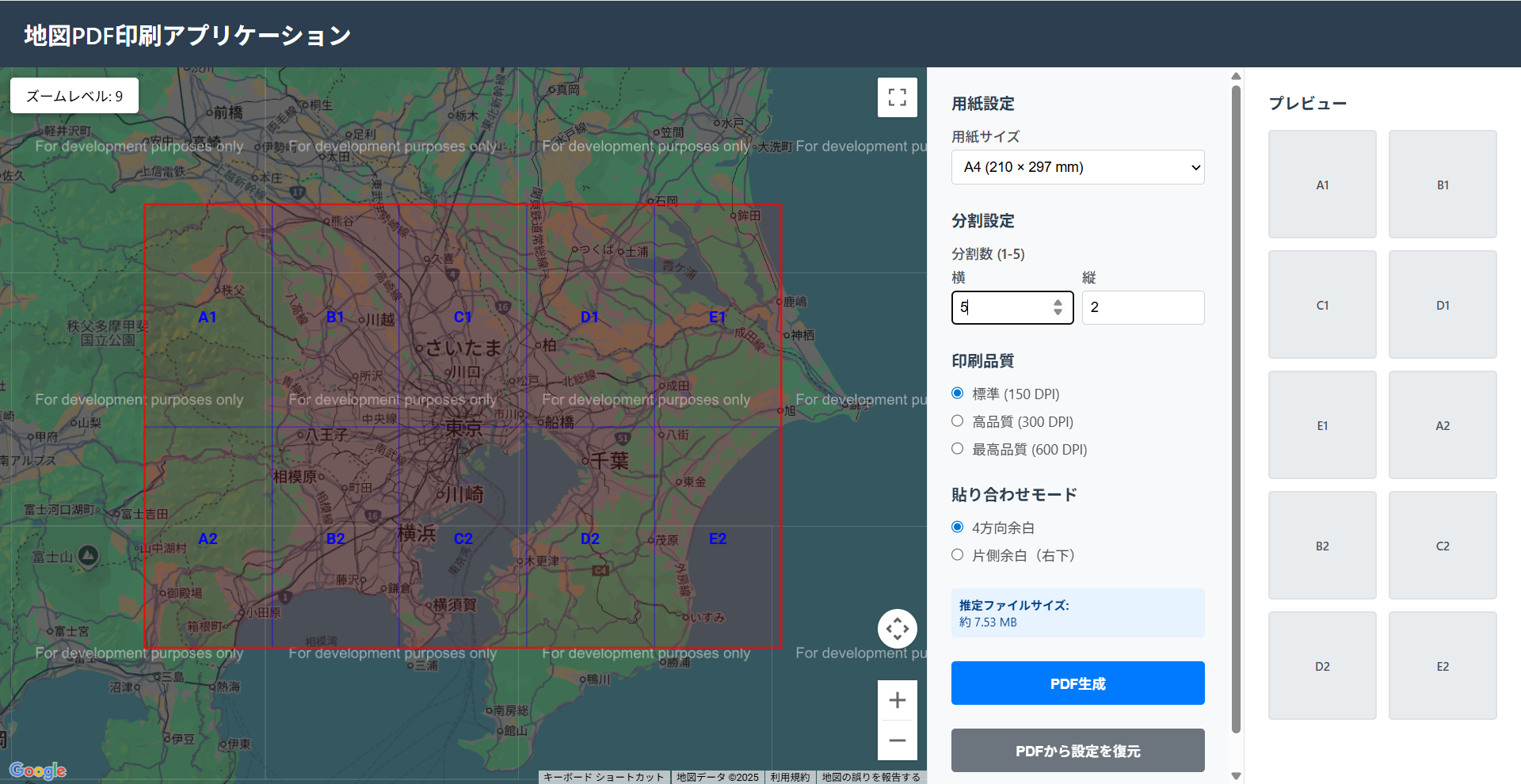Select the E1 preview thumbnail
Screen dimensions: 1521x784
1322,425
